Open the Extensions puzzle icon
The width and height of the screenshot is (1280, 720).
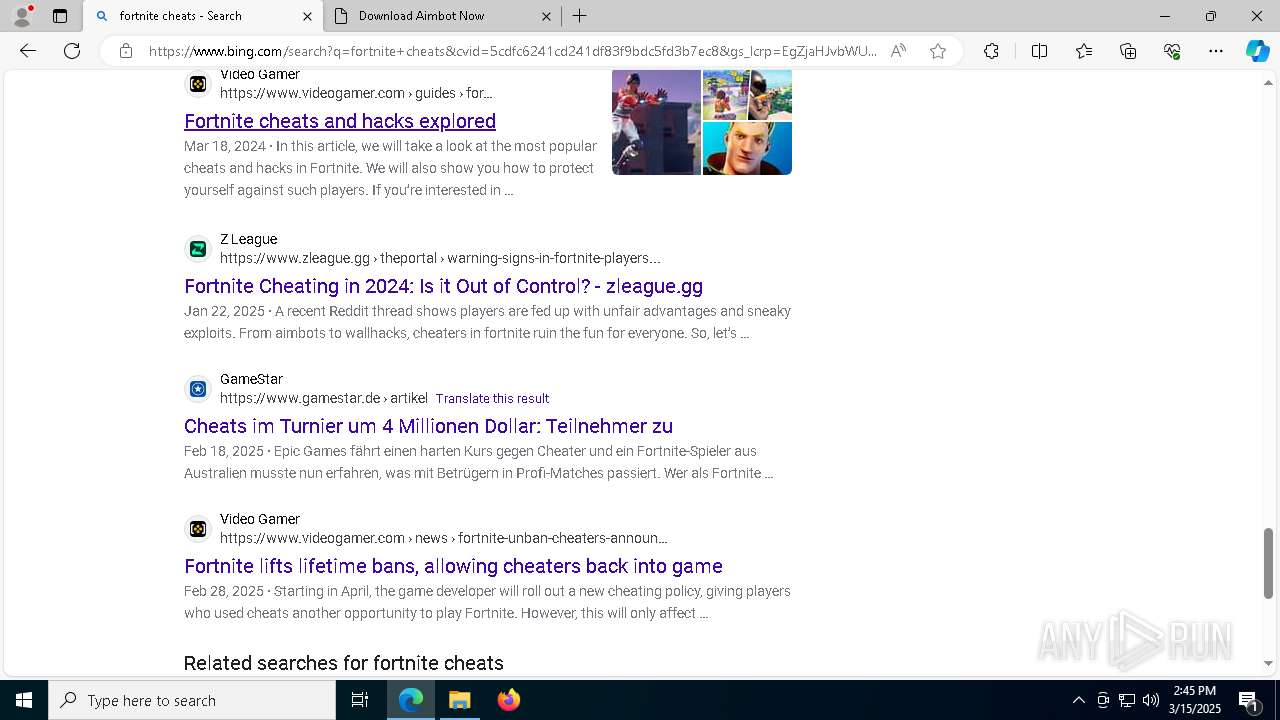coord(991,51)
